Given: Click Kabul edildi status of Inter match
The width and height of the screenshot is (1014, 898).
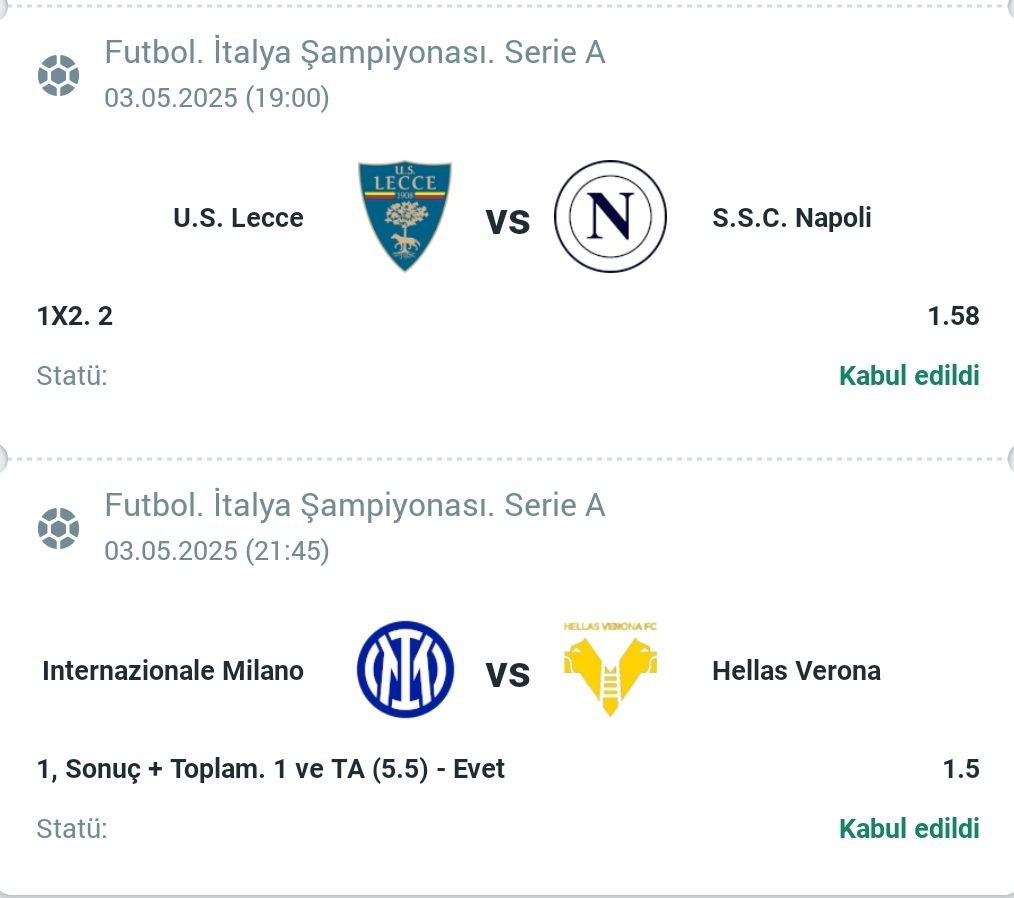Looking at the screenshot, I should [909, 829].
